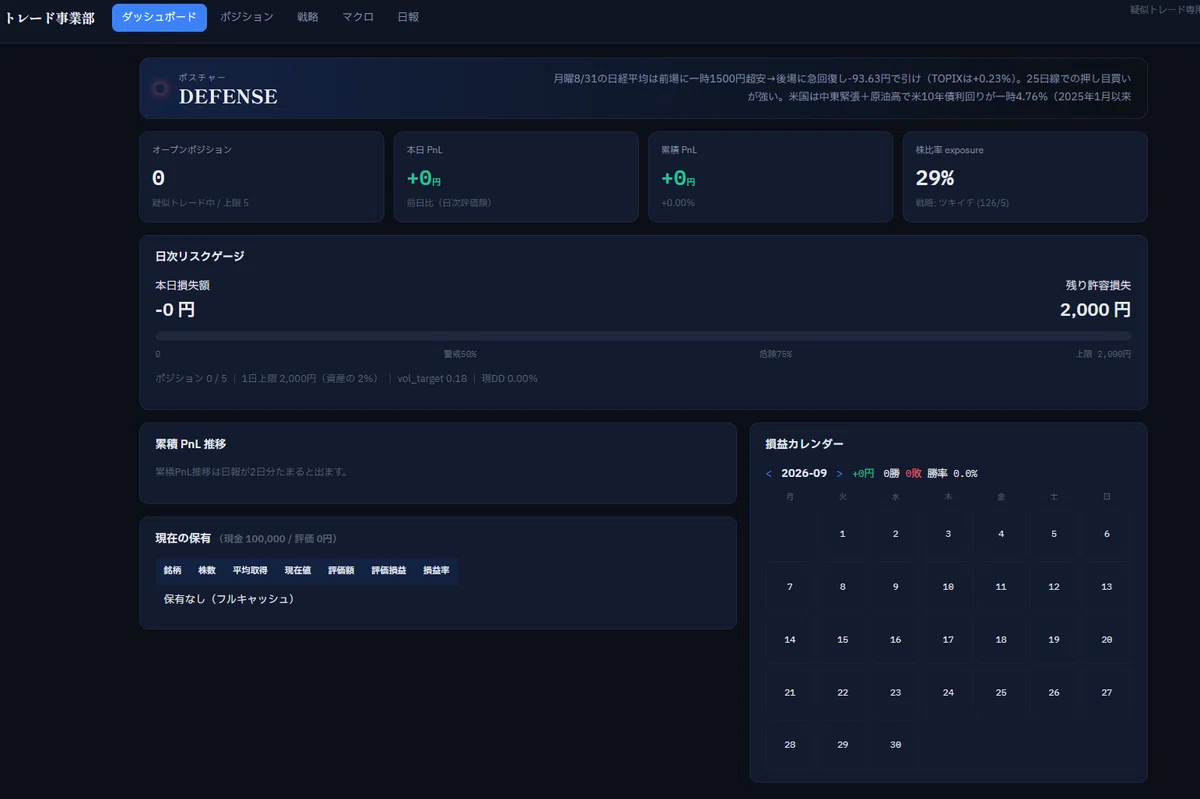Go to previous month in calendar

click(768, 474)
